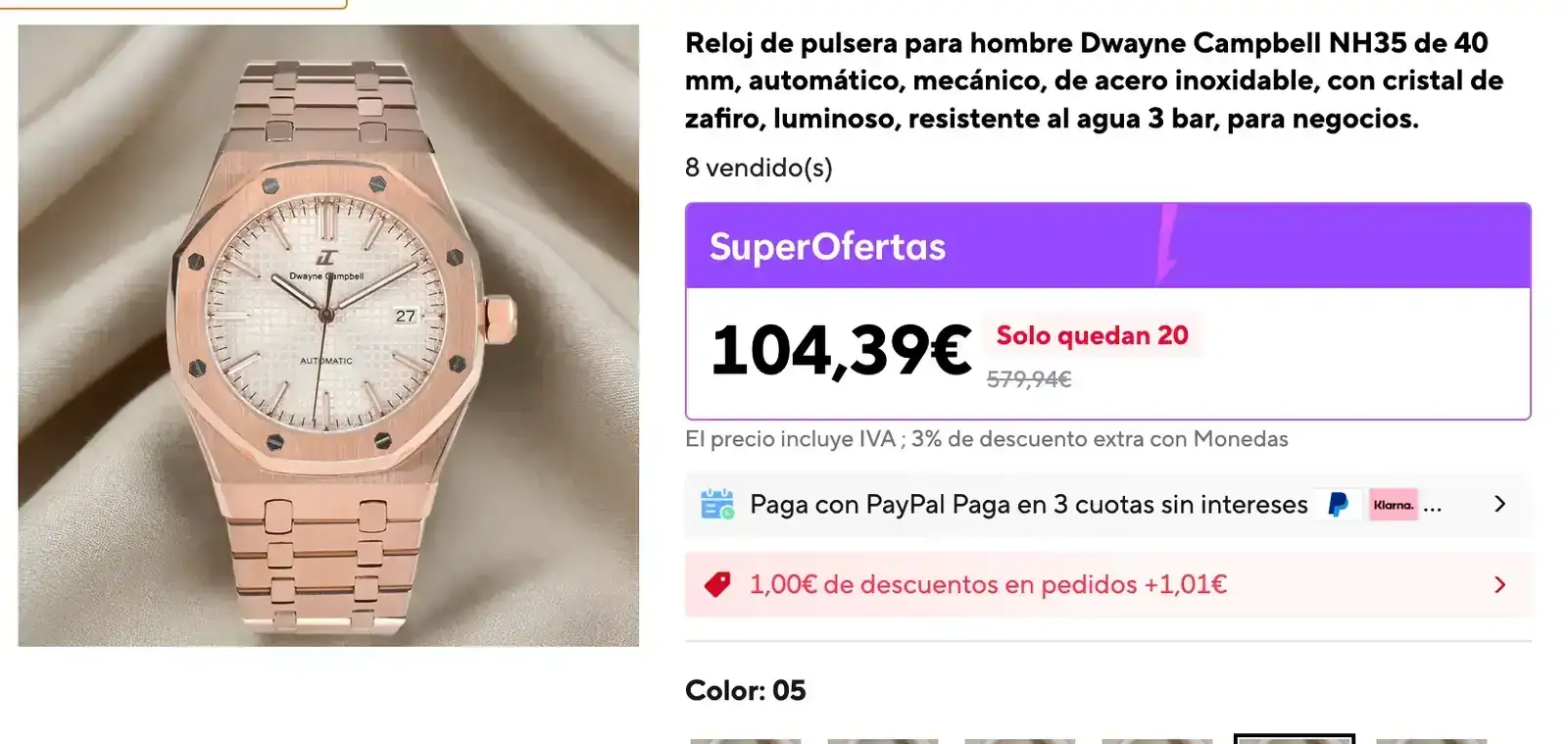Click the red discount tag icon
This screenshot has height=744, width=1568.
point(717,585)
